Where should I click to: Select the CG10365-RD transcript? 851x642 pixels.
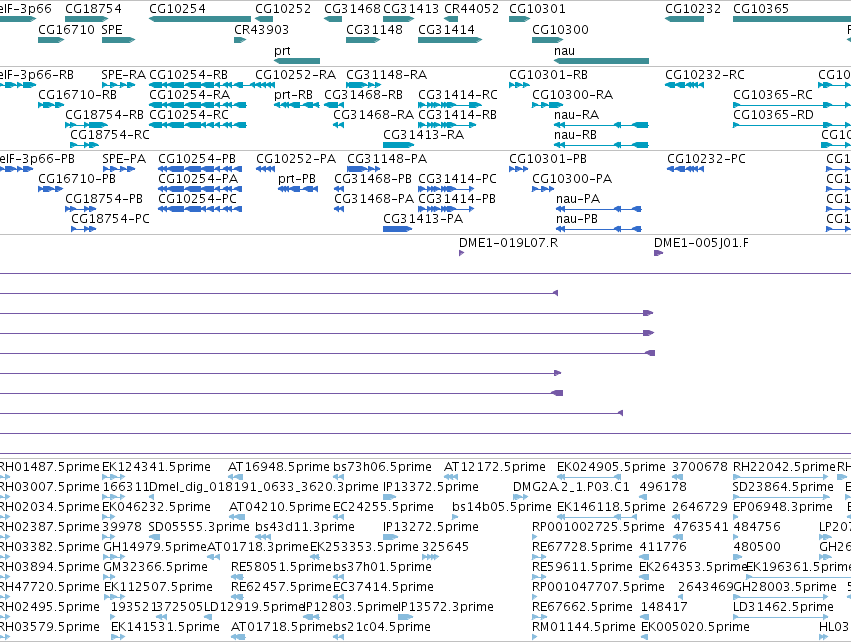click(792, 125)
